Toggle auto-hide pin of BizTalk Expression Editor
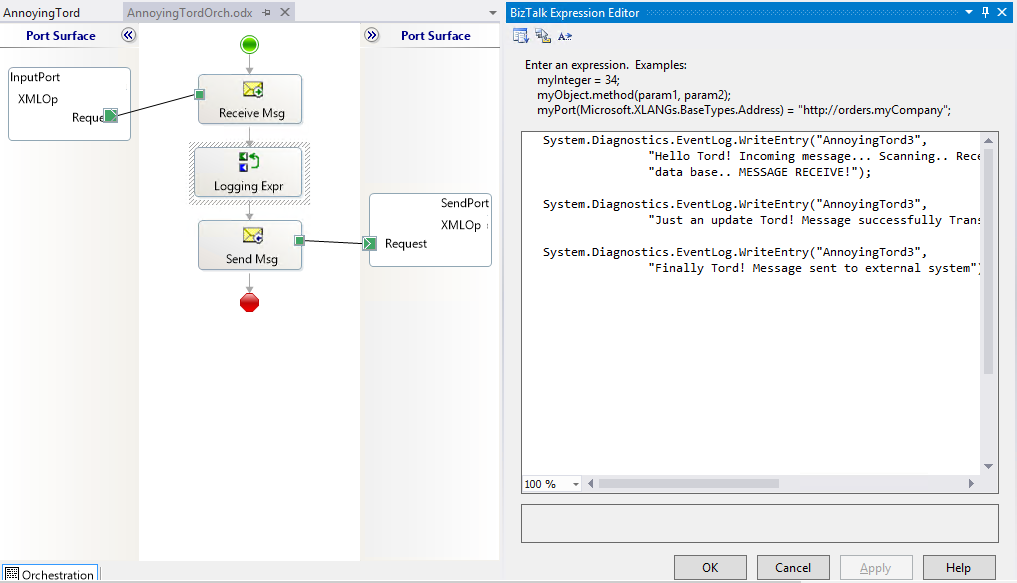The width and height of the screenshot is (1017, 583). (x=986, y=13)
